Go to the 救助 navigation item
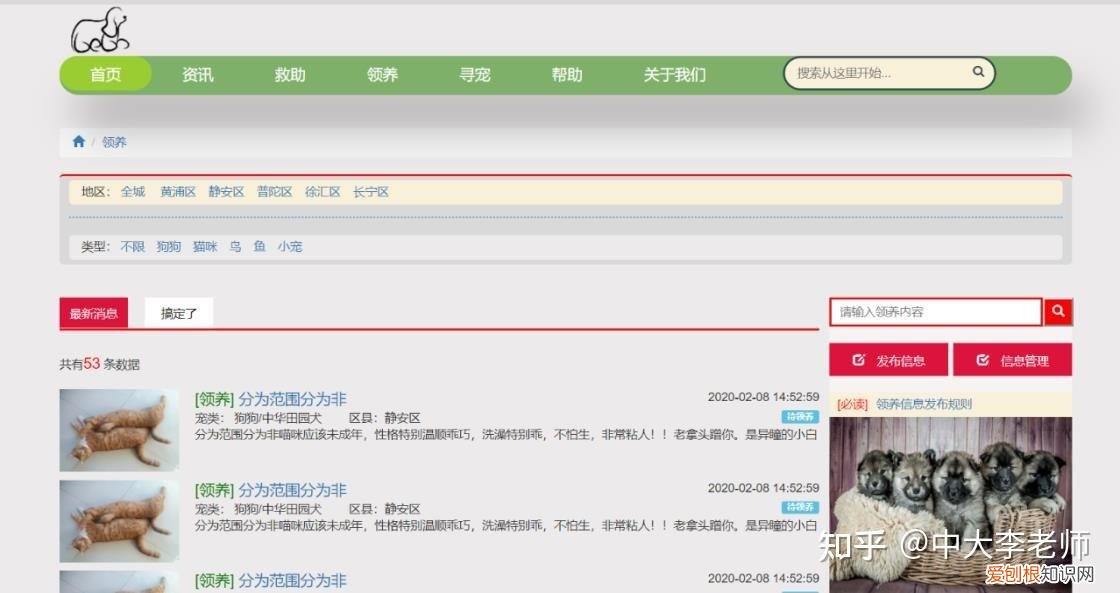 click(290, 75)
